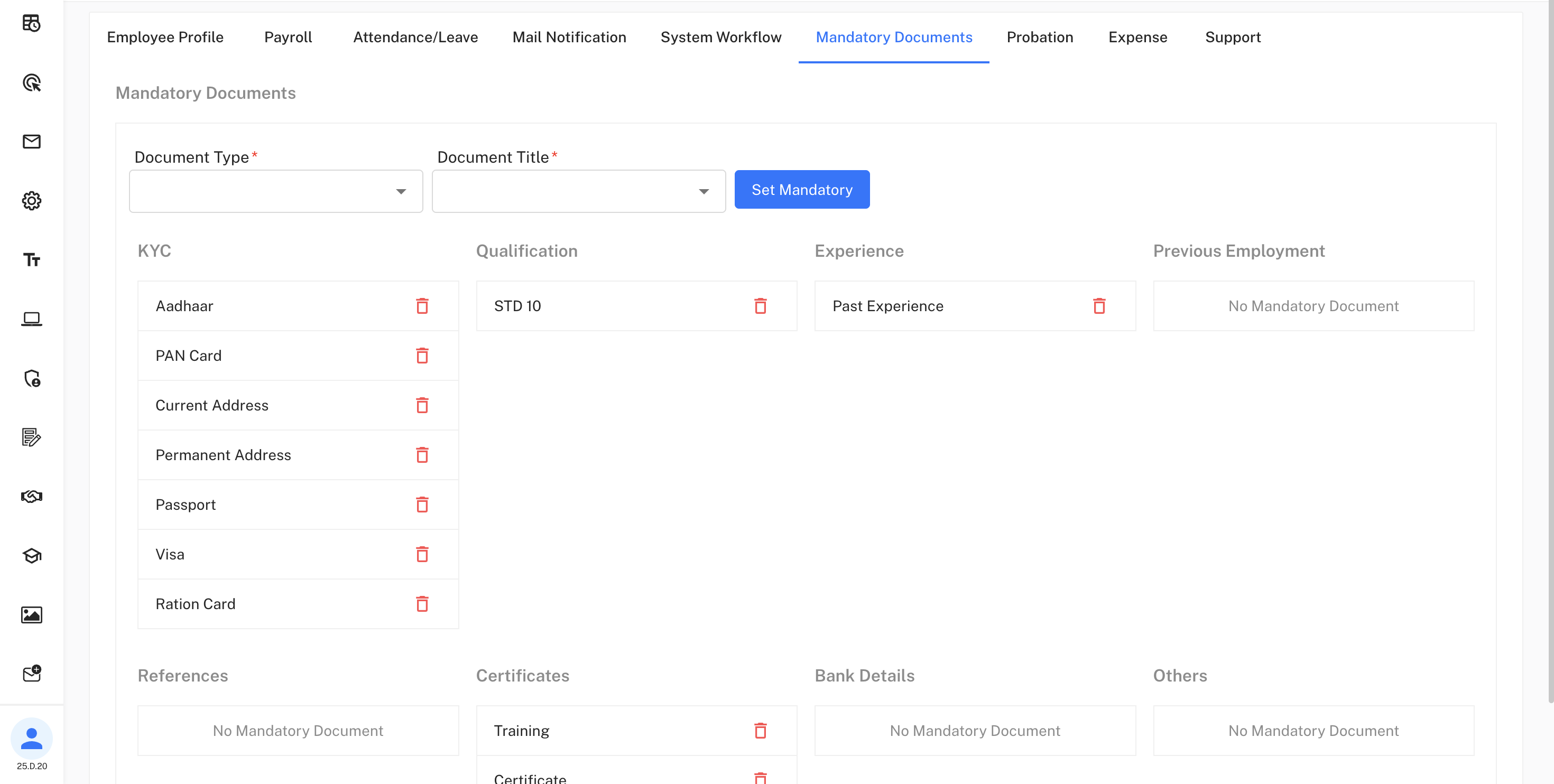1554x784 pixels.
Task: Click the laptop icon in sidebar
Action: point(31,319)
